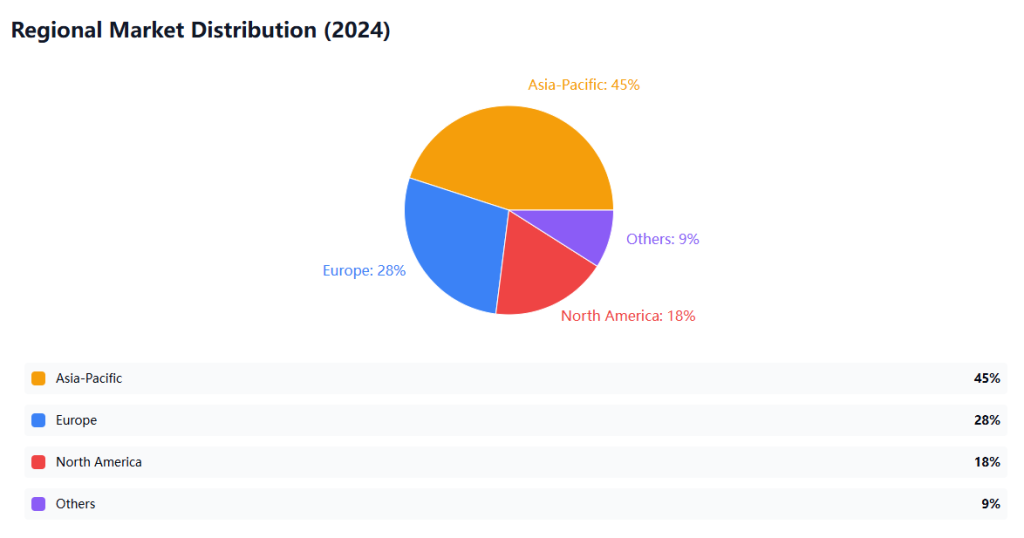Image resolution: width=1024 pixels, height=538 pixels.
Task: Click the Regional Market Distribution (2024) heading
Action: click(200, 30)
